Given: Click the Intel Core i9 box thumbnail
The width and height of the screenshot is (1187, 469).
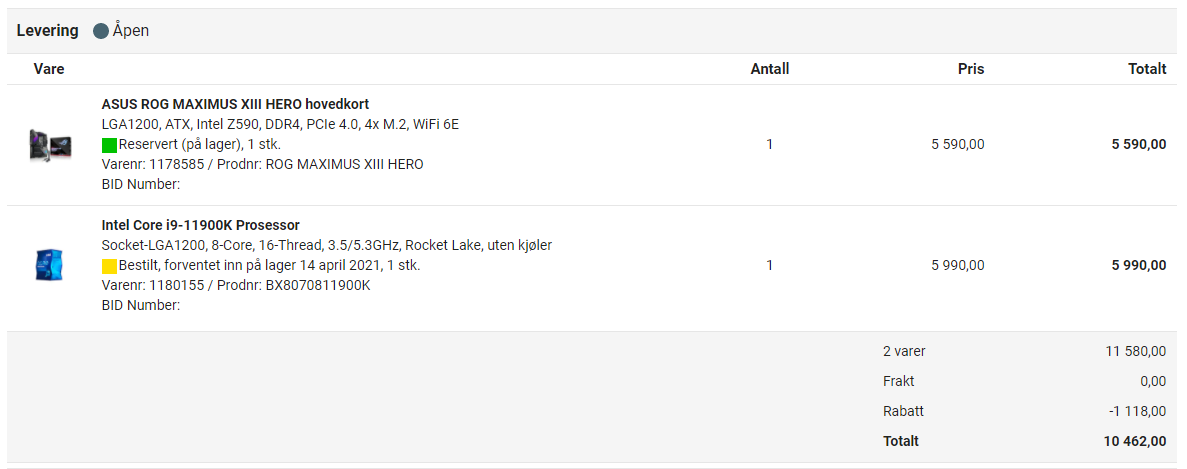Looking at the screenshot, I should (x=48, y=266).
